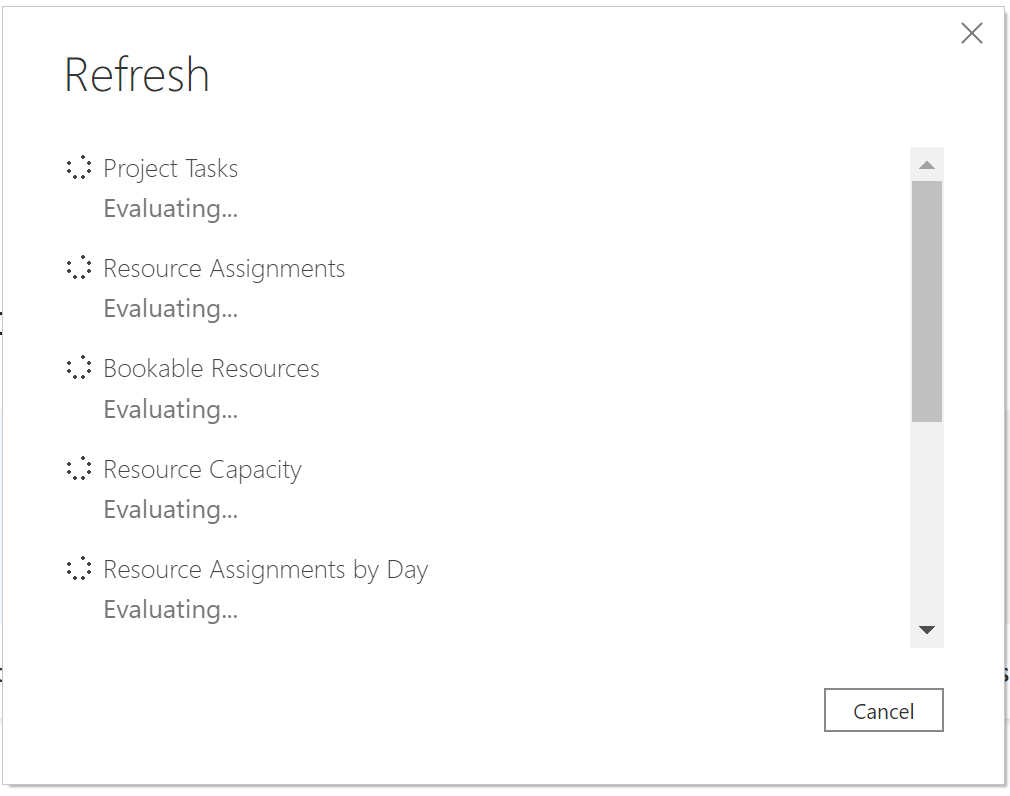Select the Resource Assignments query label
Image resolution: width=1010 pixels, height=796 pixels.
[224, 268]
